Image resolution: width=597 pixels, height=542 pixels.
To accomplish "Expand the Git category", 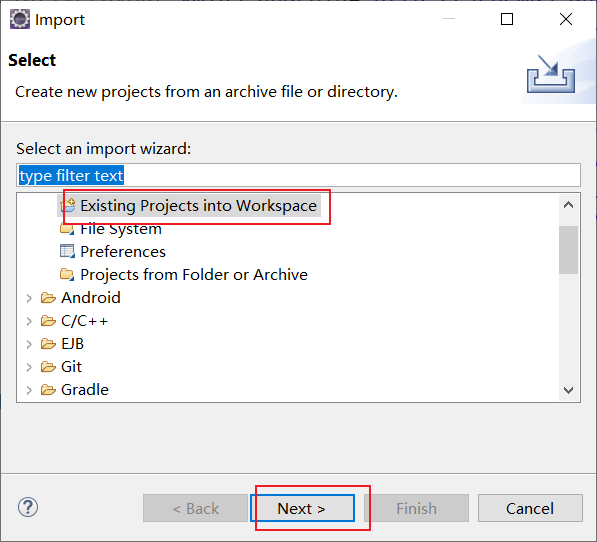I will pos(29,367).
